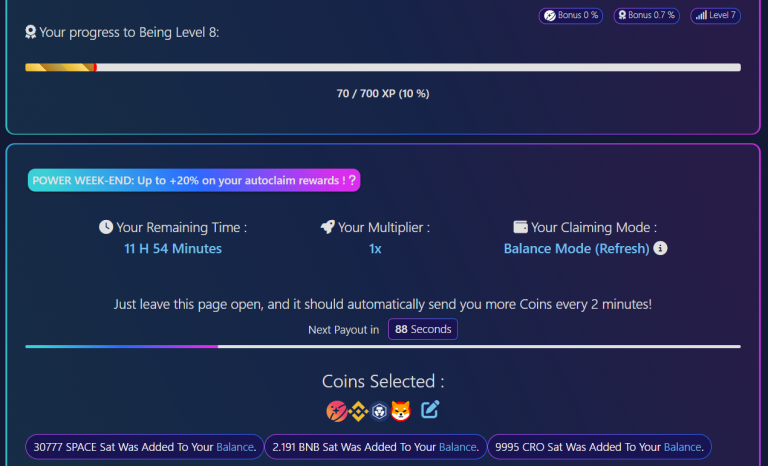Open the Bonus 0 % badge
The width and height of the screenshot is (768, 466).
pyautogui.click(x=570, y=16)
